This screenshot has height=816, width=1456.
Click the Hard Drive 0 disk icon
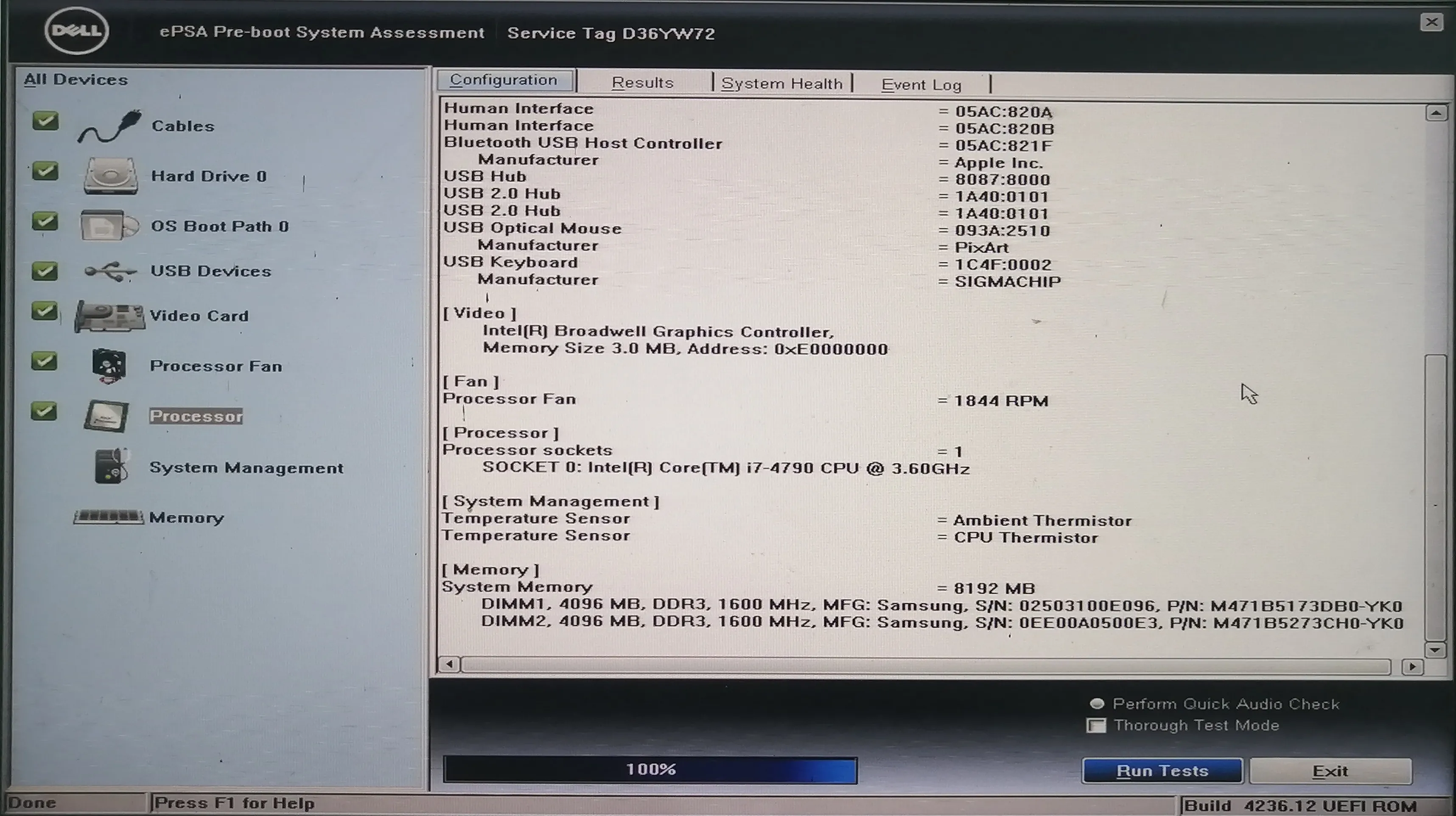(110, 176)
